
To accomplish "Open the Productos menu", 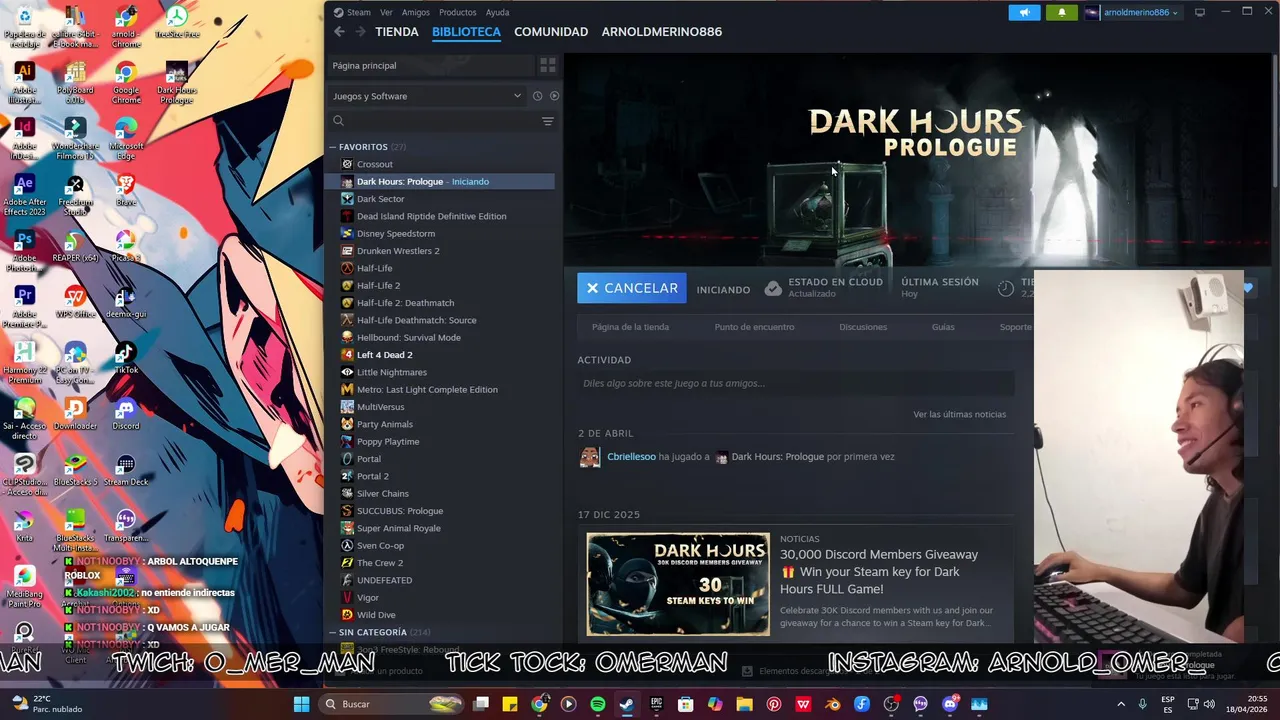I will click(458, 12).
